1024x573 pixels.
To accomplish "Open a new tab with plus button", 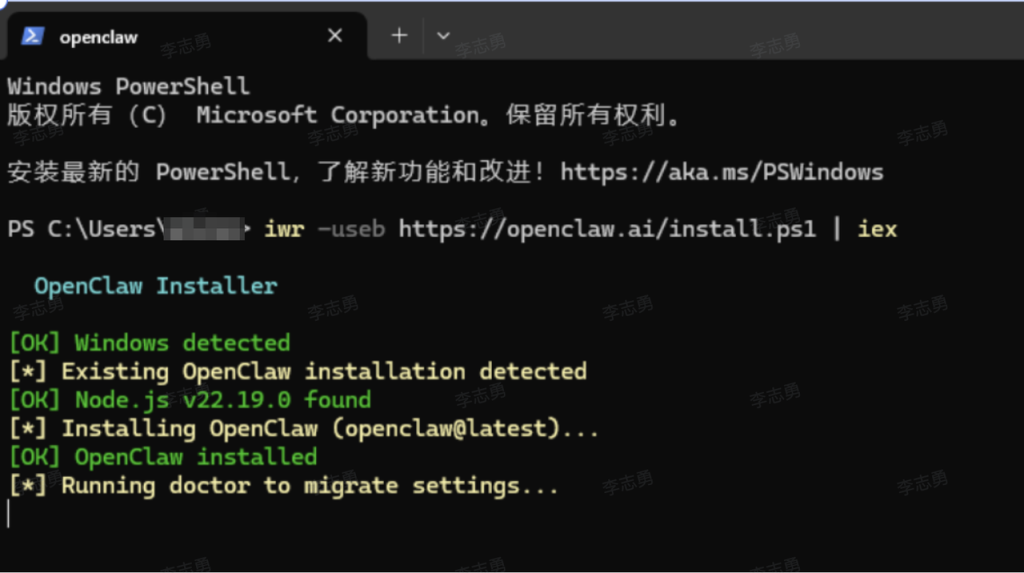I will 399,36.
